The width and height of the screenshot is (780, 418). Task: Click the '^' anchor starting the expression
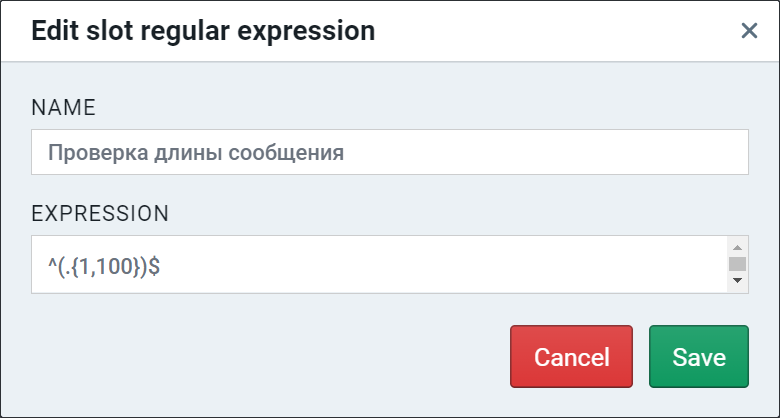52,265
